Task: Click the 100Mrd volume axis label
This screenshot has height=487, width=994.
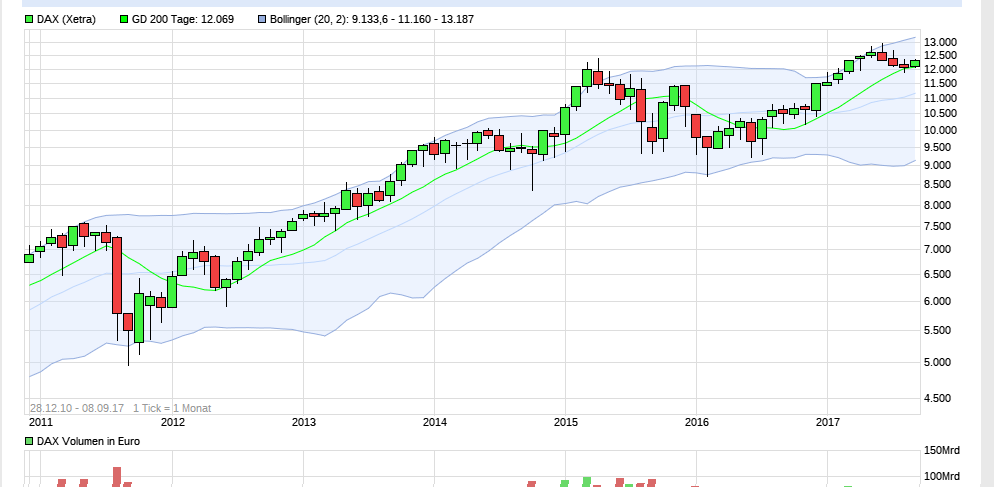Action: pos(942,477)
